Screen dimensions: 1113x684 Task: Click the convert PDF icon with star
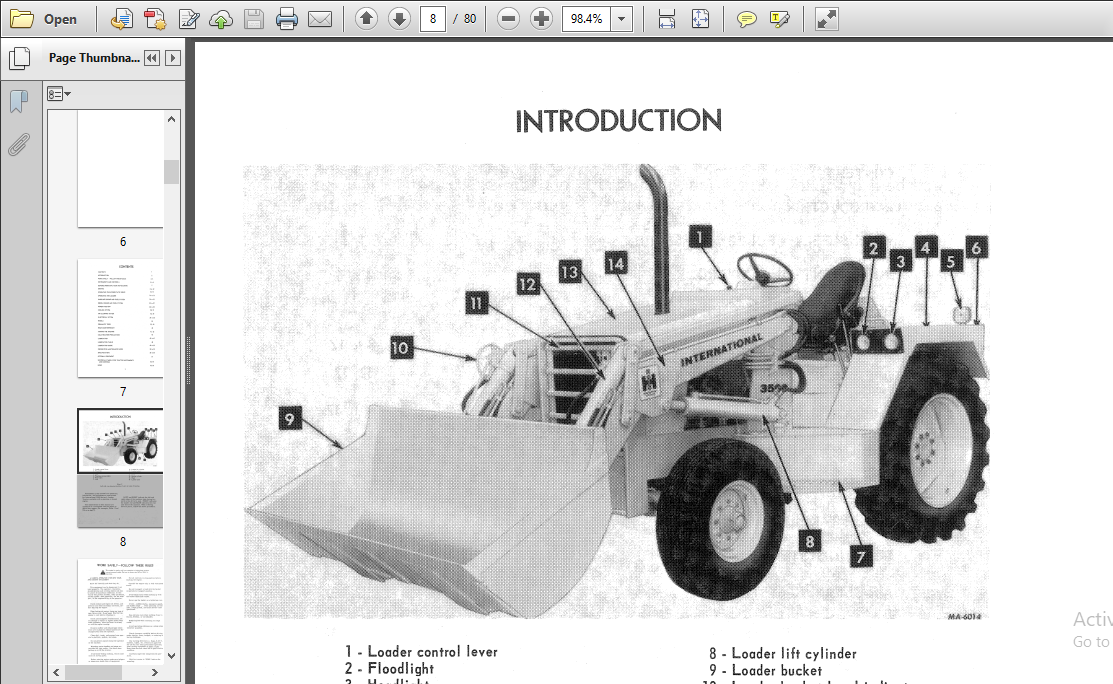coord(155,19)
